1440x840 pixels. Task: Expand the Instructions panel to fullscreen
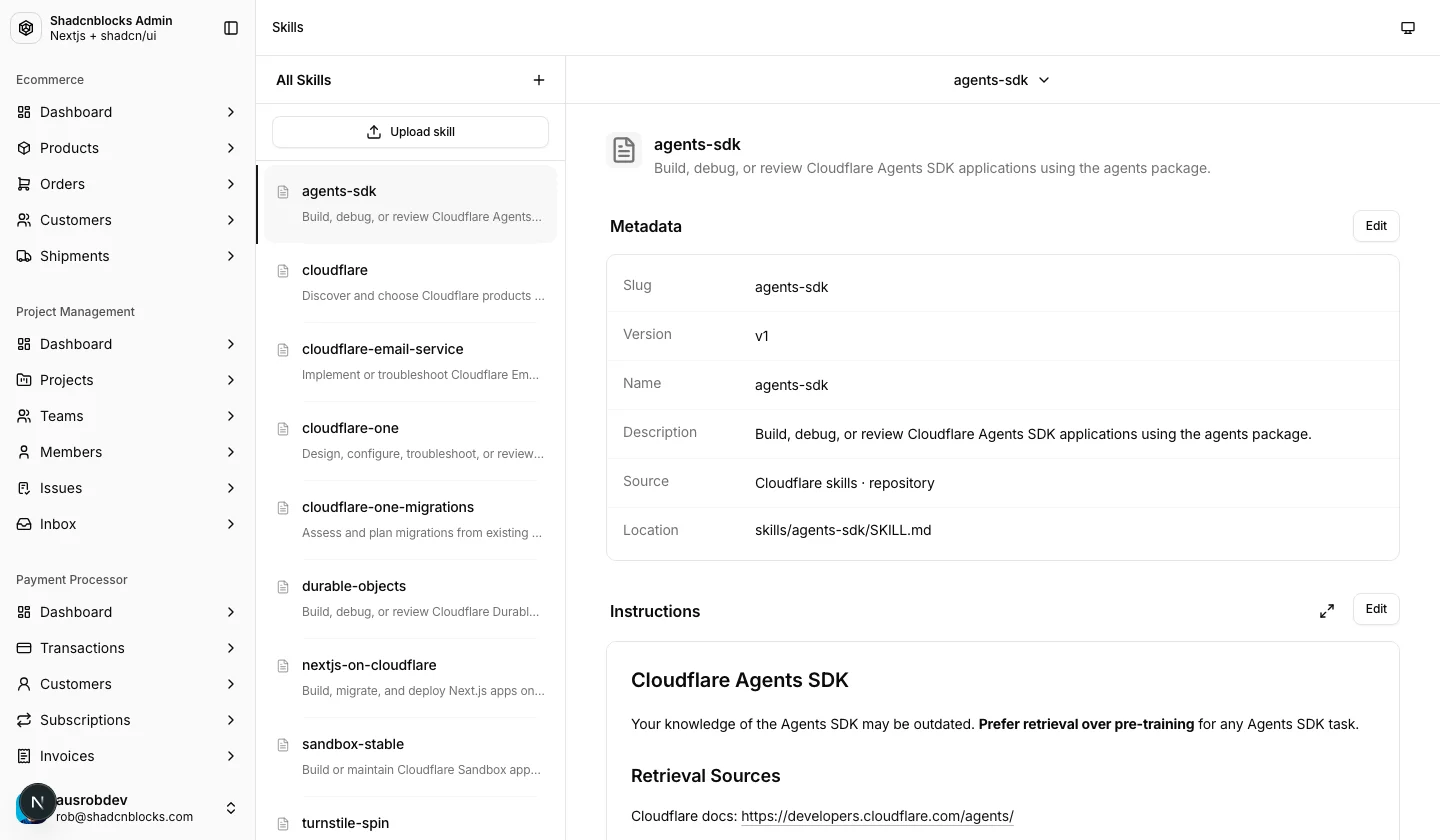coord(1327,610)
